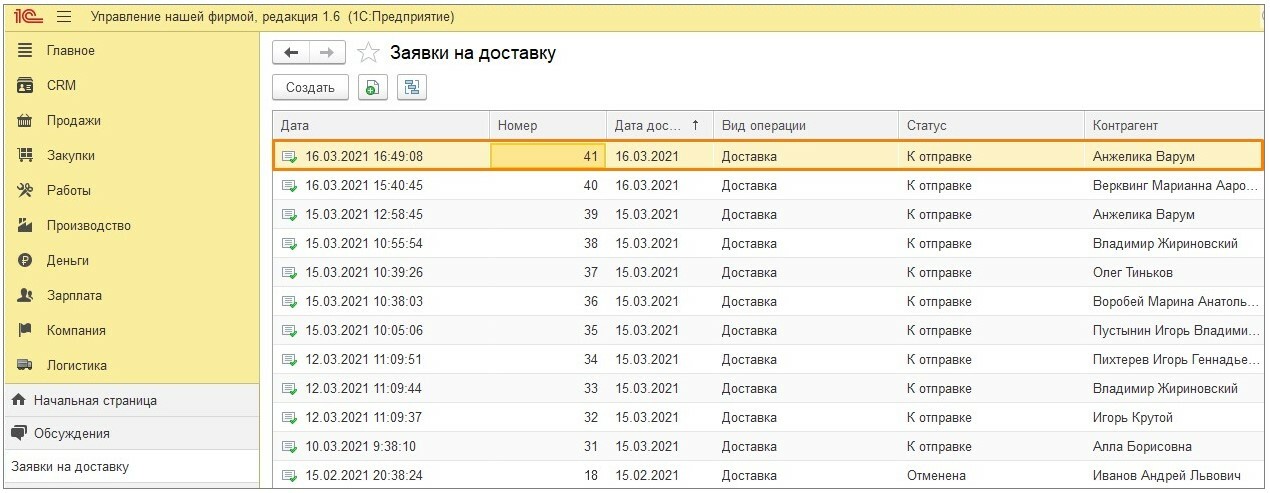1270x493 pixels.
Task: Click the back navigation arrow
Action: point(291,53)
